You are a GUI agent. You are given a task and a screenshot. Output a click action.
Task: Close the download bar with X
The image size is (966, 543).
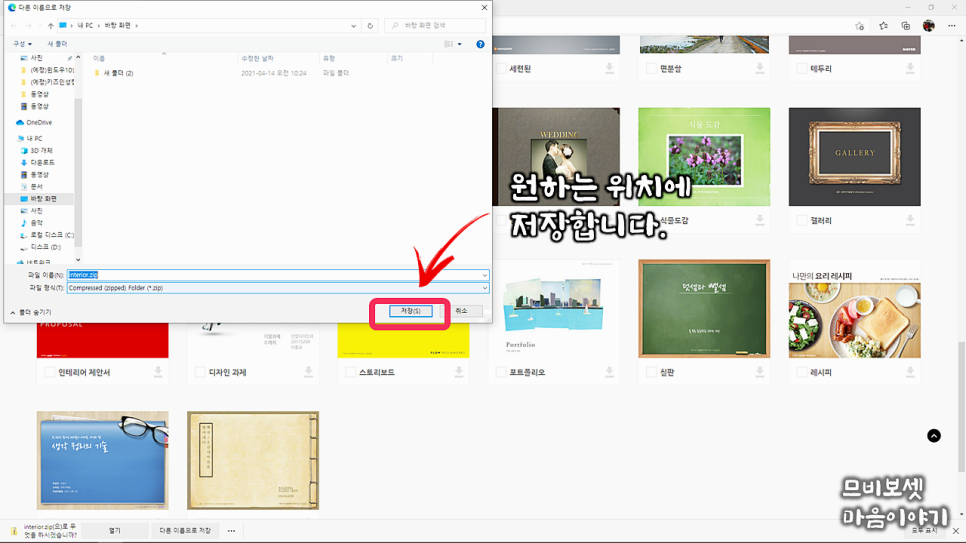(956, 531)
